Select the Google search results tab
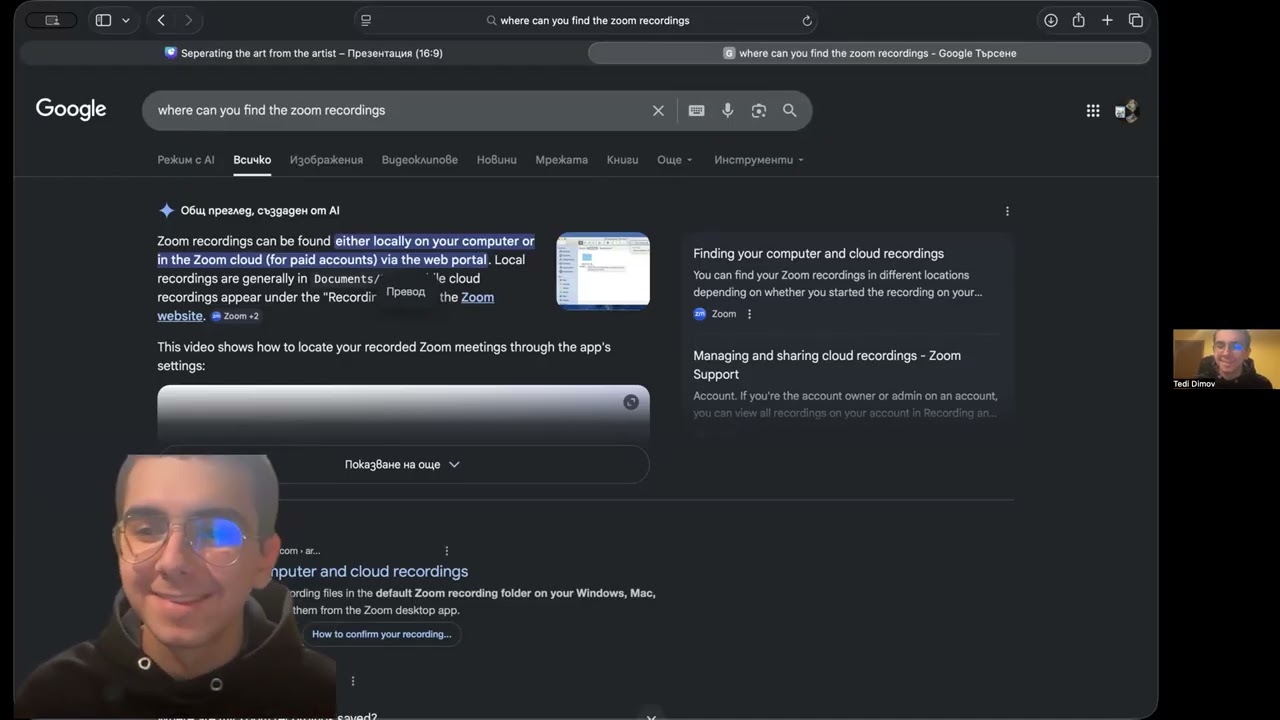This screenshot has height=720, width=1280. tap(869, 53)
